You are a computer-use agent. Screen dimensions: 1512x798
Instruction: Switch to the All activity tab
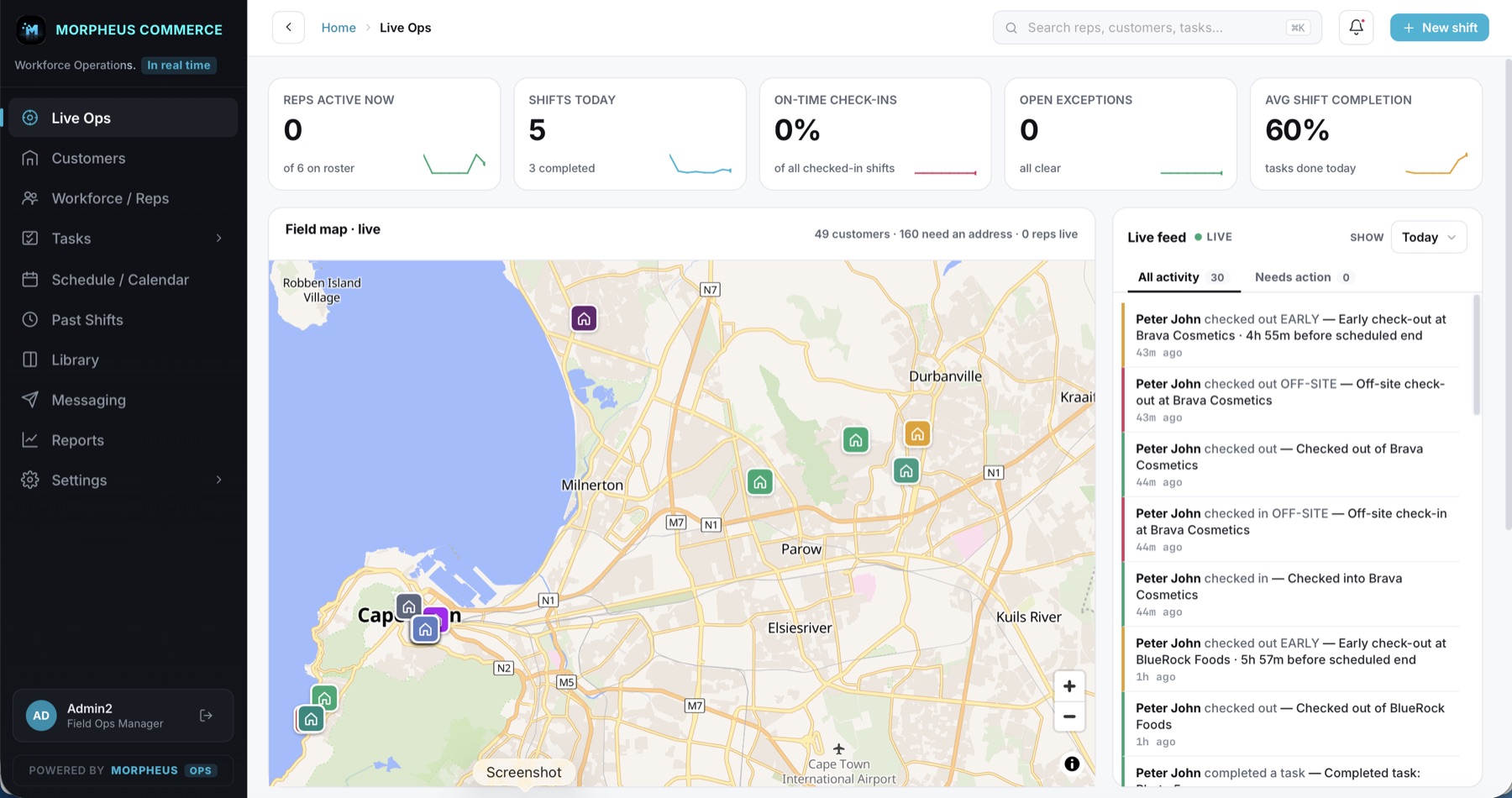click(1184, 277)
